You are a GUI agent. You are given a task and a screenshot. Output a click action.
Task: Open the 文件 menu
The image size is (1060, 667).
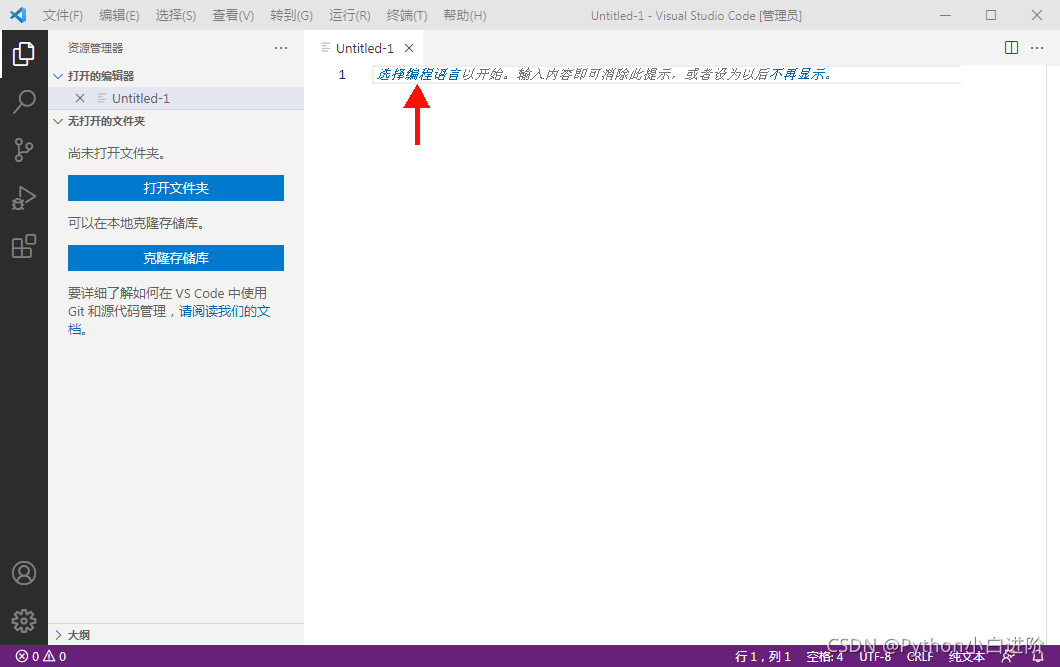pos(62,15)
